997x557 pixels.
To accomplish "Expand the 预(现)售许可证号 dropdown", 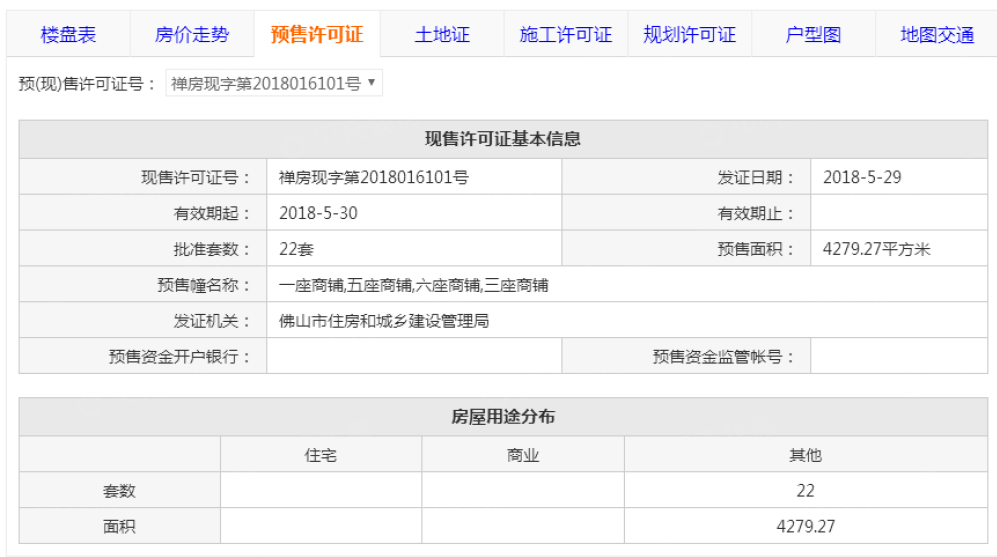I will coord(274,83).
